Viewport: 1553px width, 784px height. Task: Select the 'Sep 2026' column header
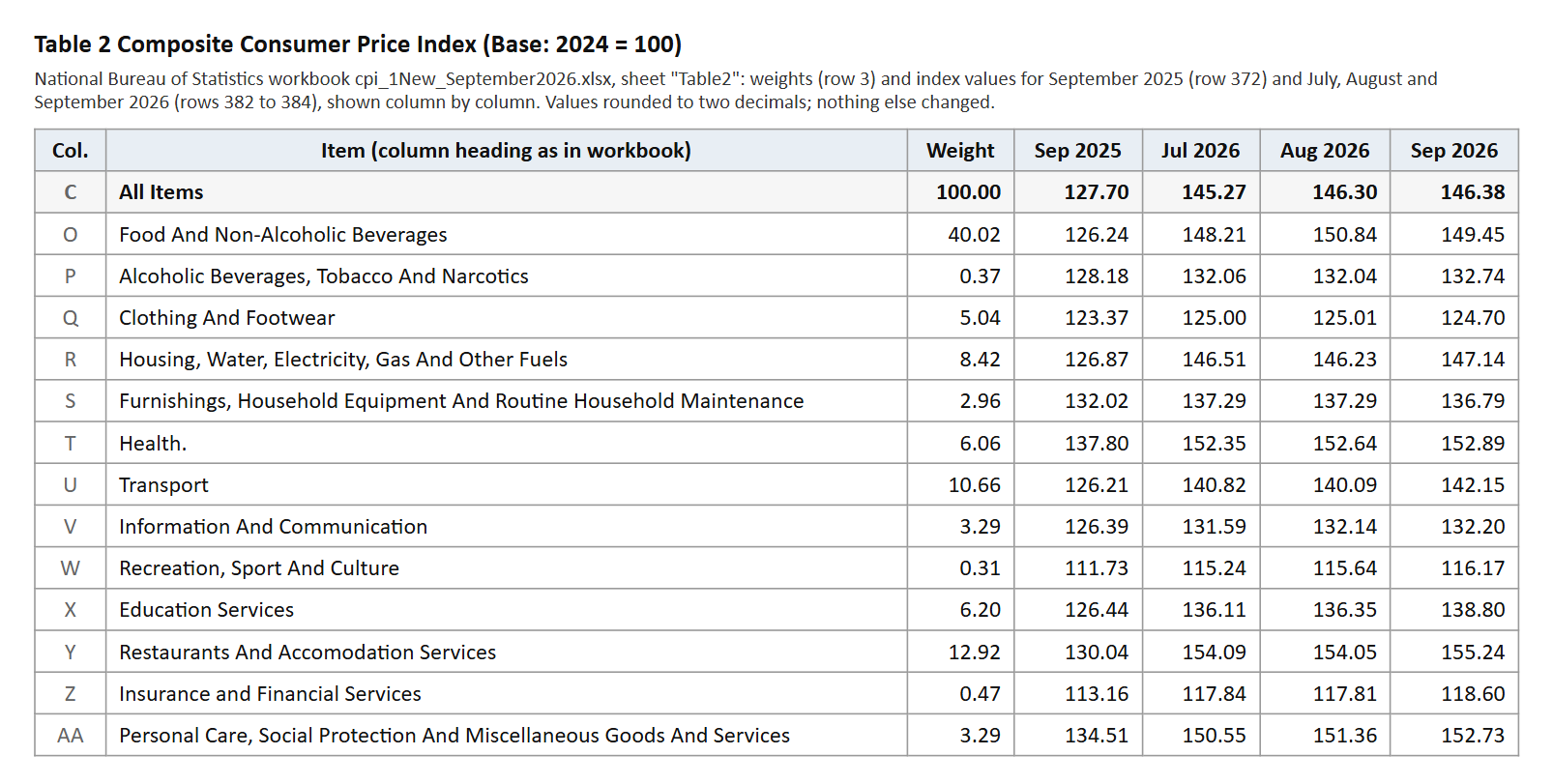(1453, 151)
